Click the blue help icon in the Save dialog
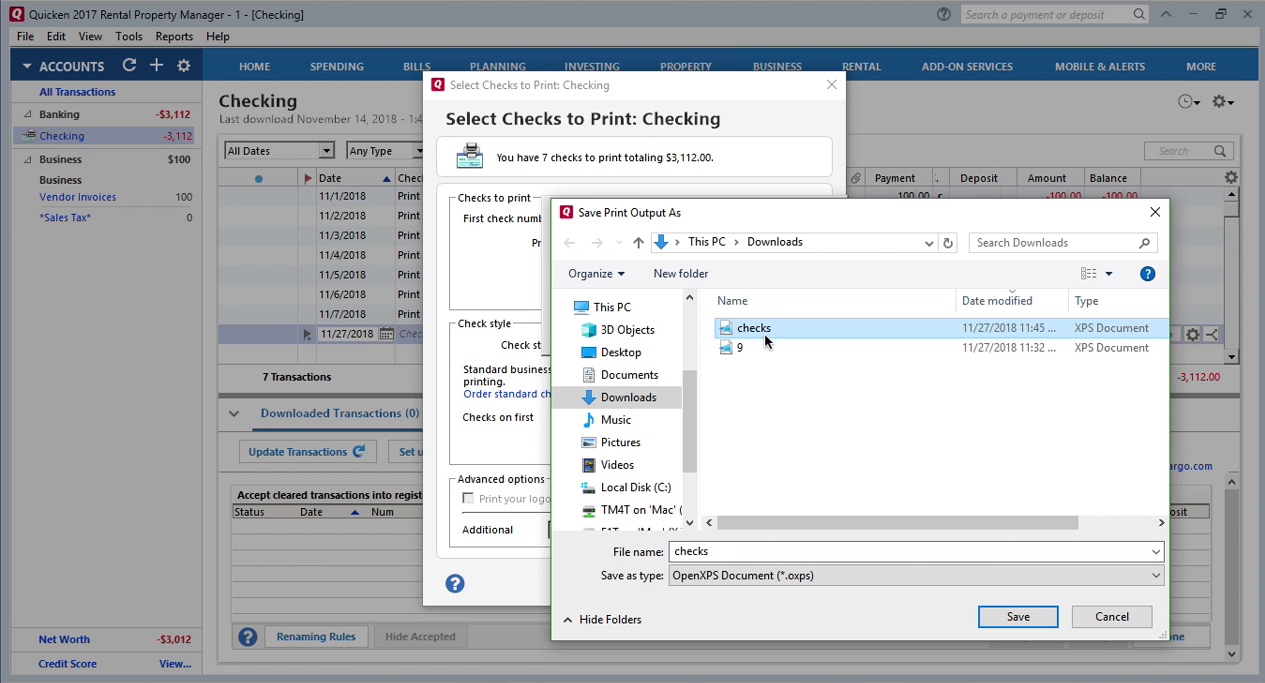1265x683 pixels. click(x=1147, y=274)
